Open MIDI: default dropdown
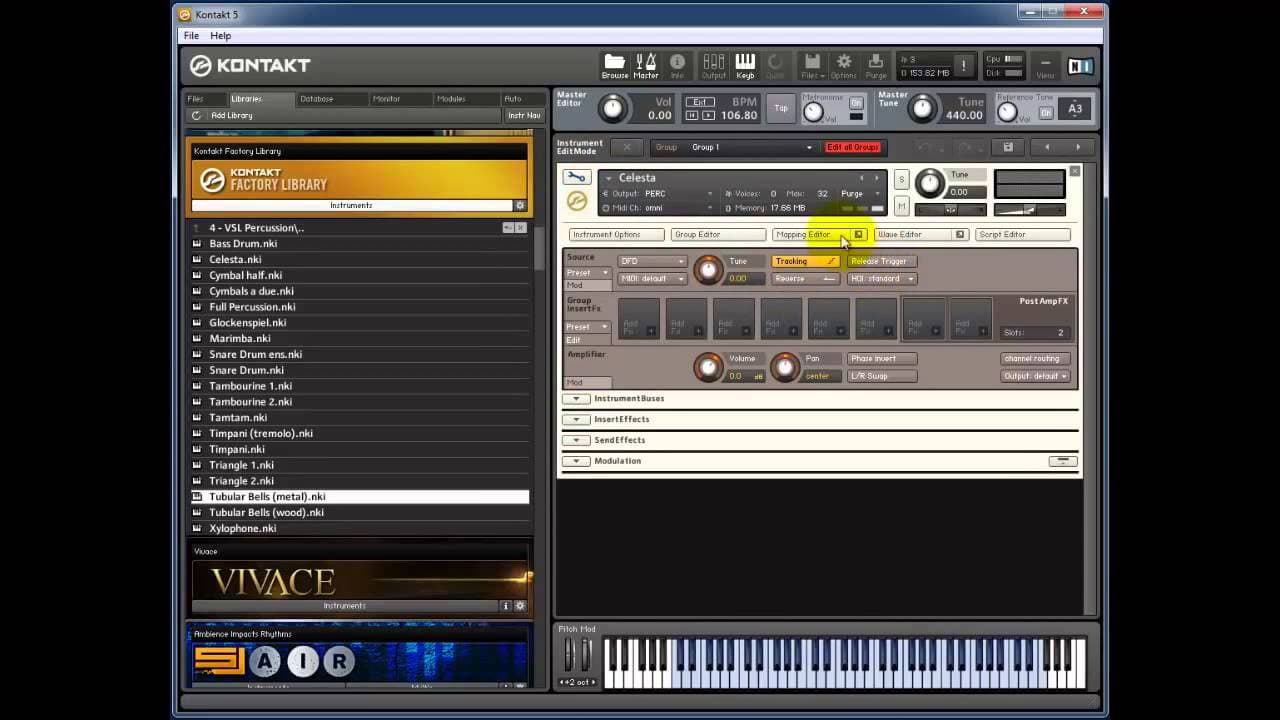This screenshot has height=720, width=1280. click(x=652, y=279)
